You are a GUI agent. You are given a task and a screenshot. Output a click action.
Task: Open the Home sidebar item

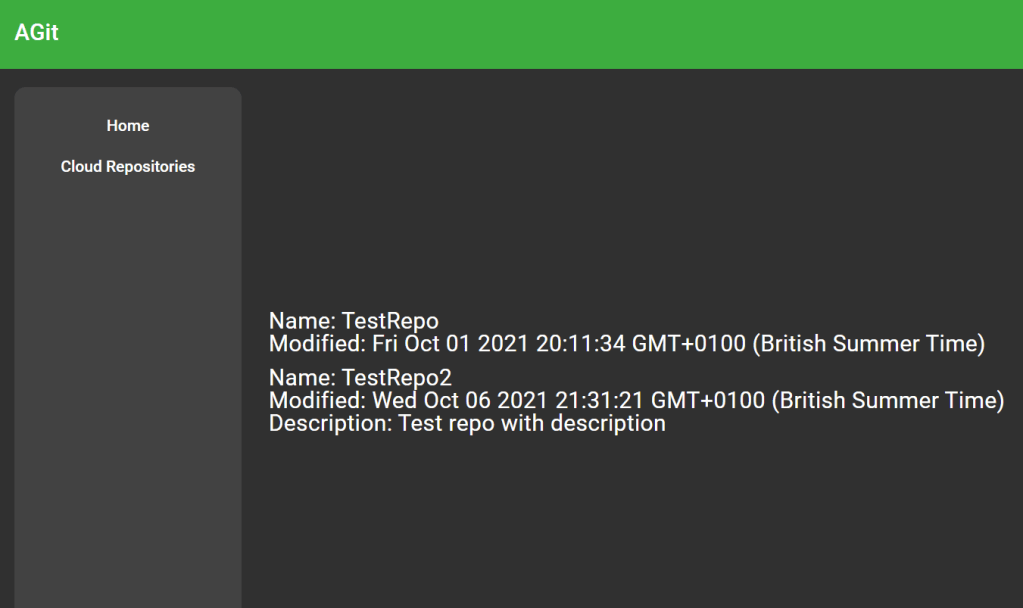(x=128, y=126)
